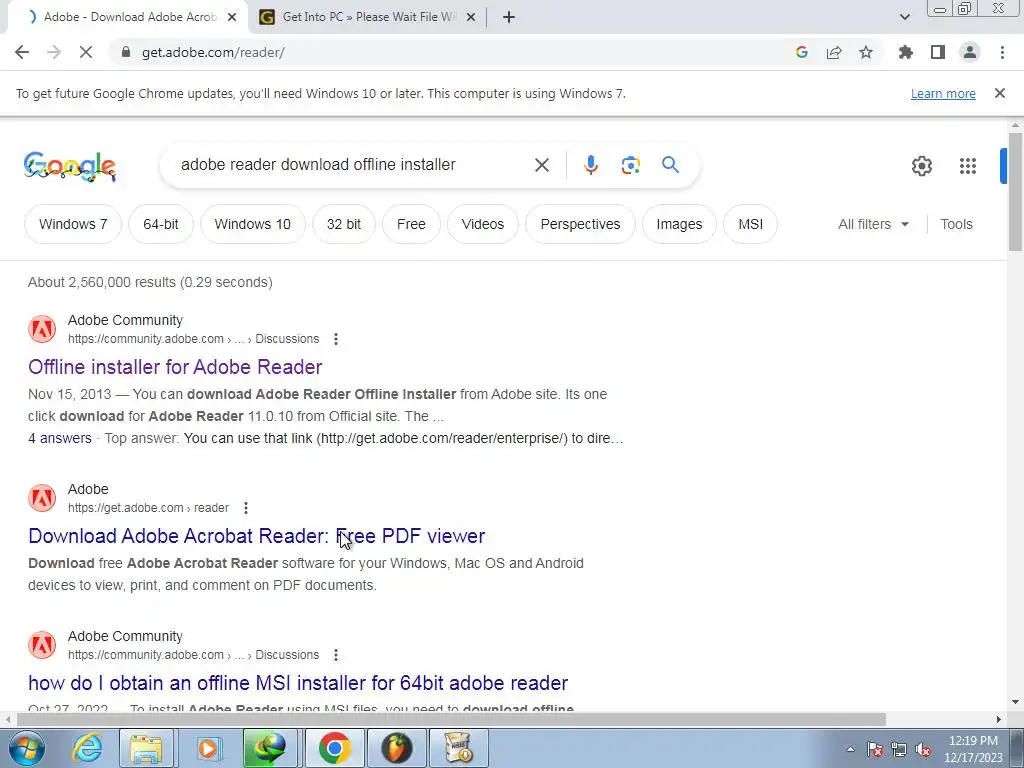Click the muted volume tray icon
Screen dimensions: 1024x768
click(x=923, y=750)
